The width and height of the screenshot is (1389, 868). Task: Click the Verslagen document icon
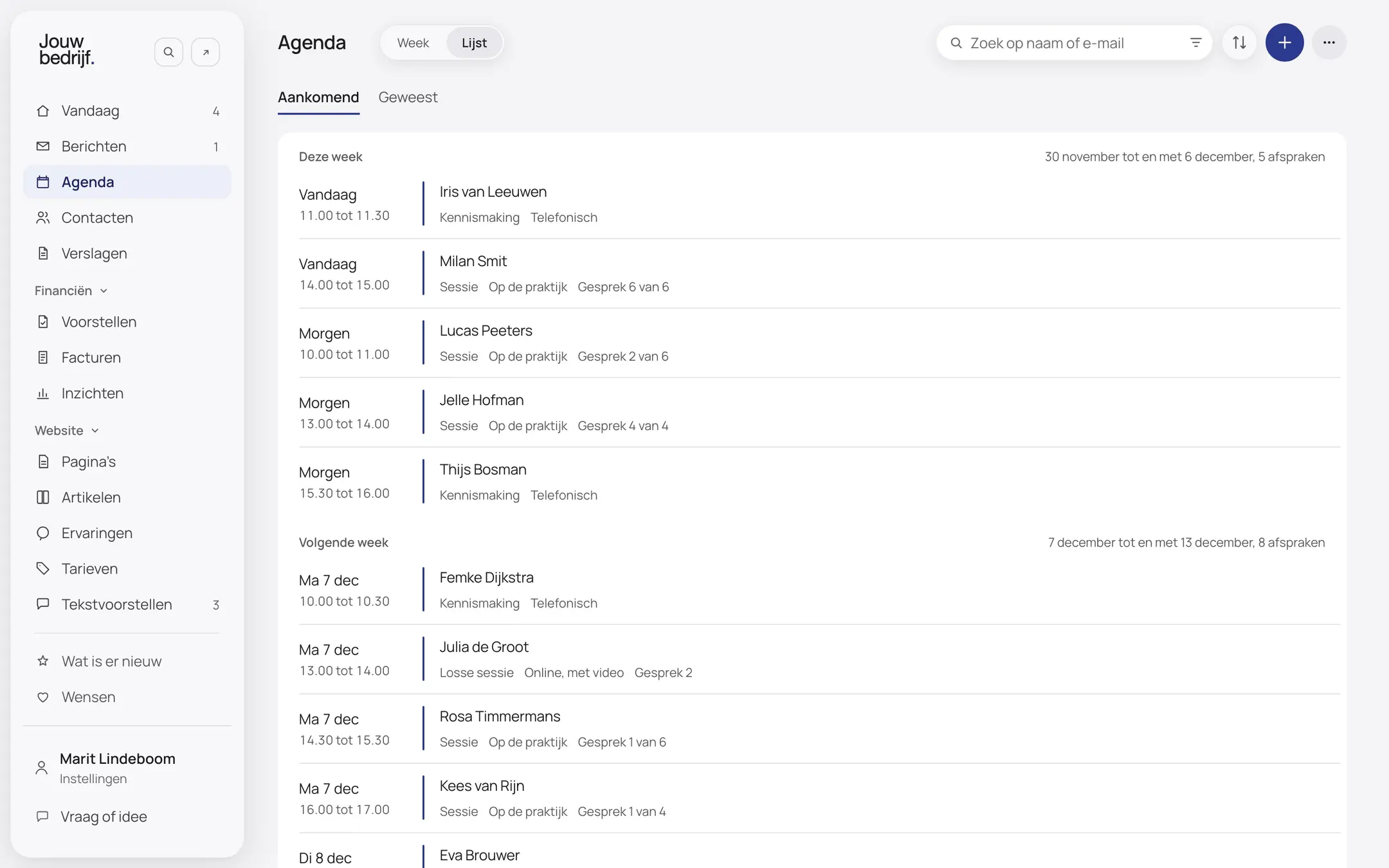point(43,253)
